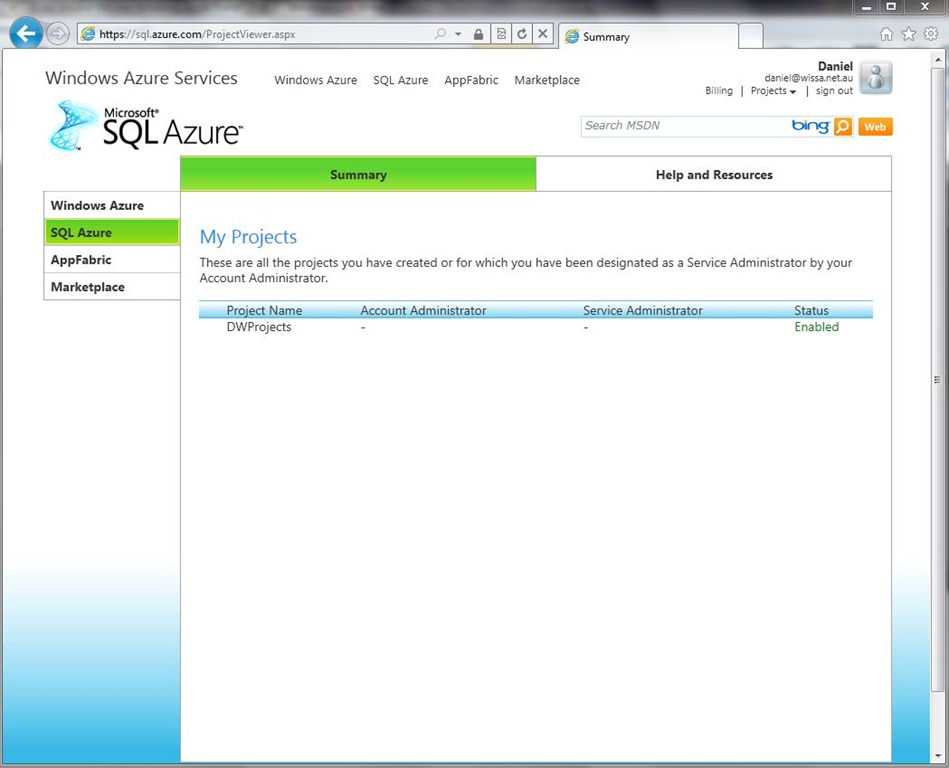Click the Account Administrator column header

[x=423, y=310]
